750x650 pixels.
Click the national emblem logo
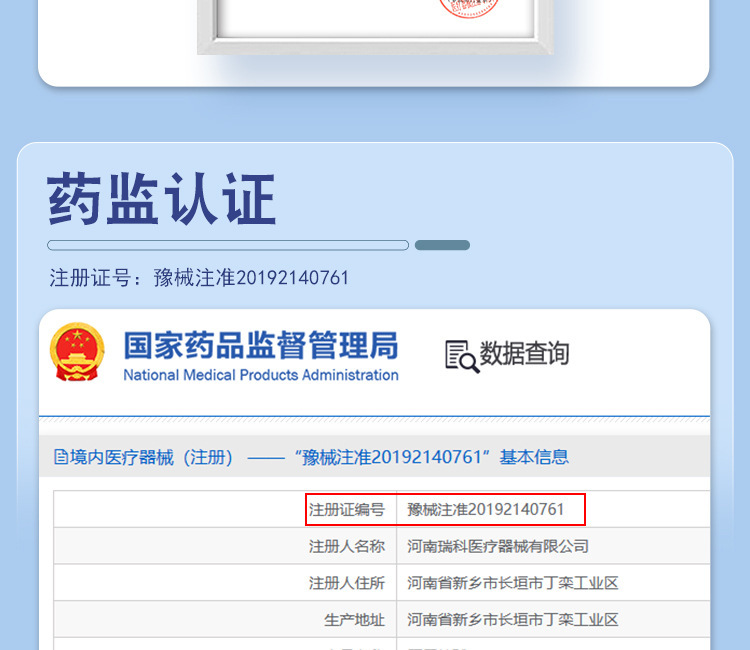[77, 352]
